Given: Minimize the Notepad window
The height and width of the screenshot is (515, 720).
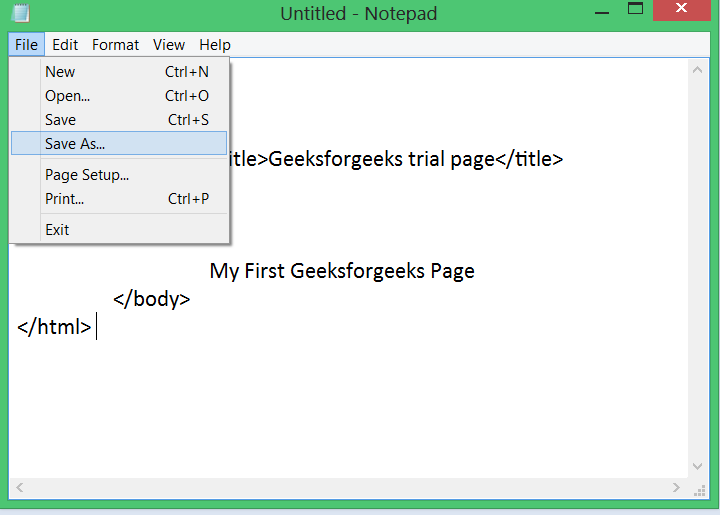Looking at the screenshot, I should click(602, 12).
